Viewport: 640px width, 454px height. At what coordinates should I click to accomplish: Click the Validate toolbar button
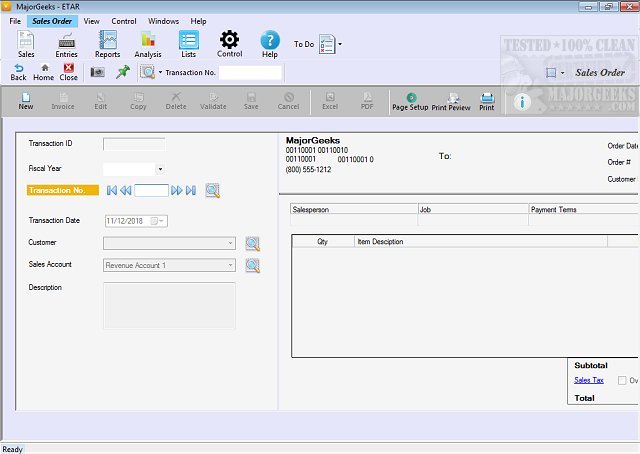213,101
